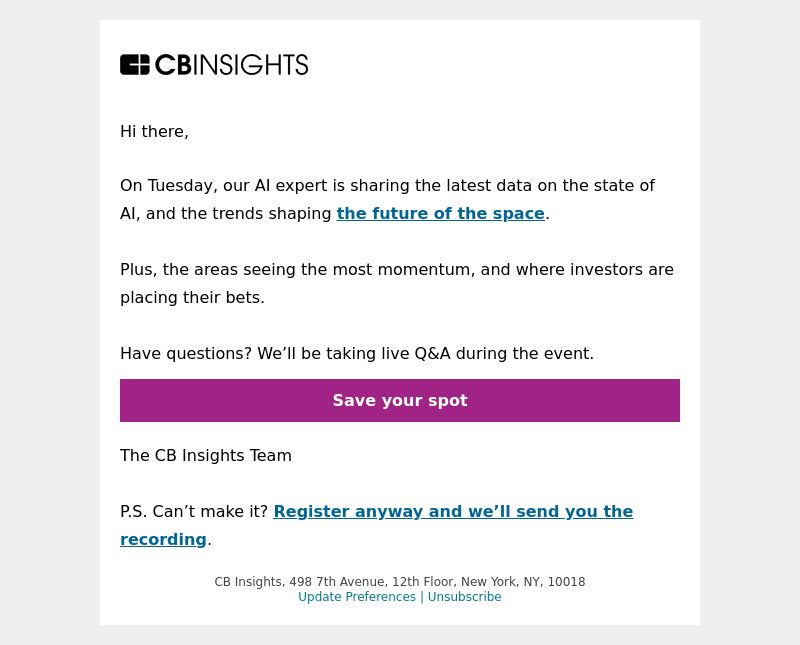Click 'The CB Insights Team' signature

(x=206, y=456)
